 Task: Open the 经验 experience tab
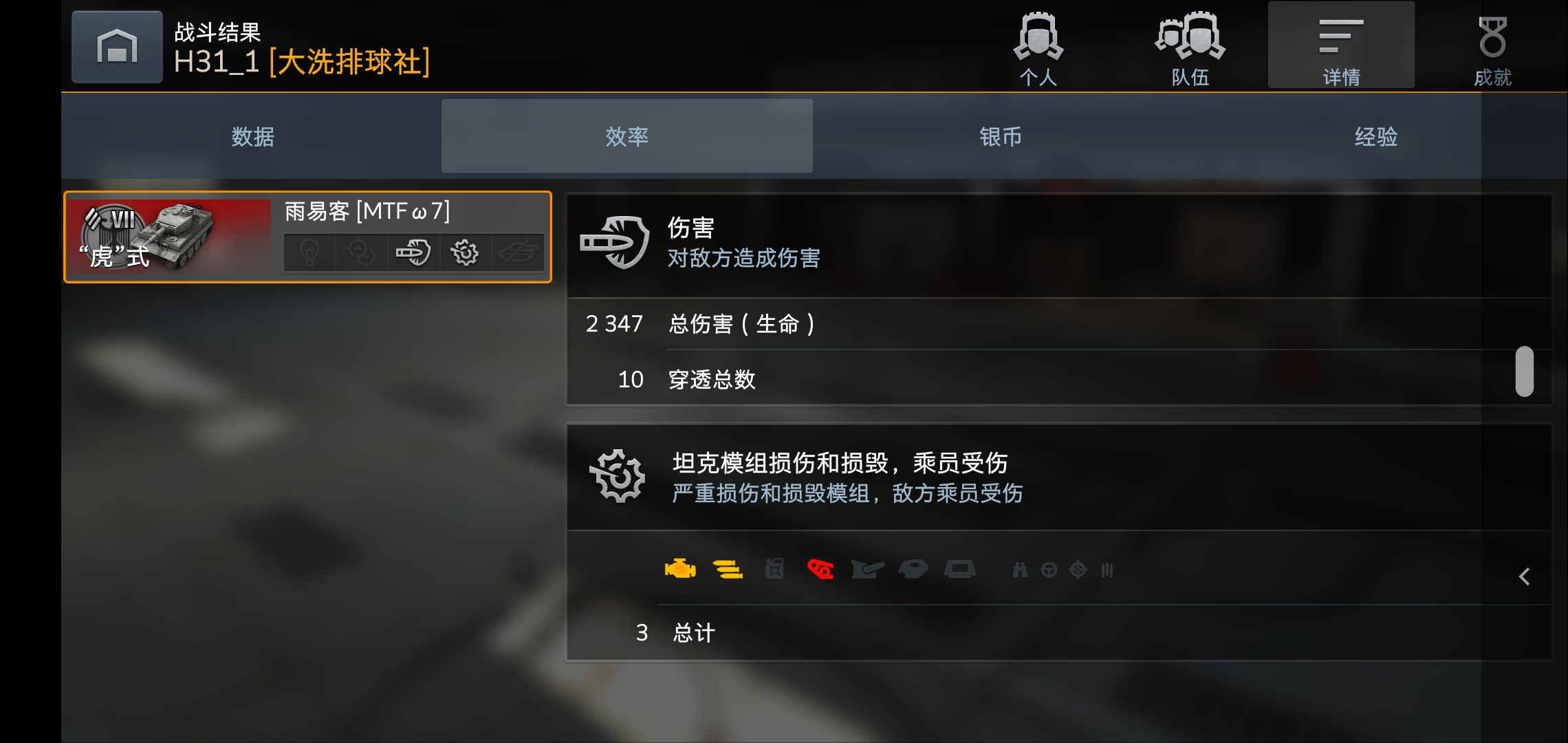pyautogui.click(x=1375, y=136)
